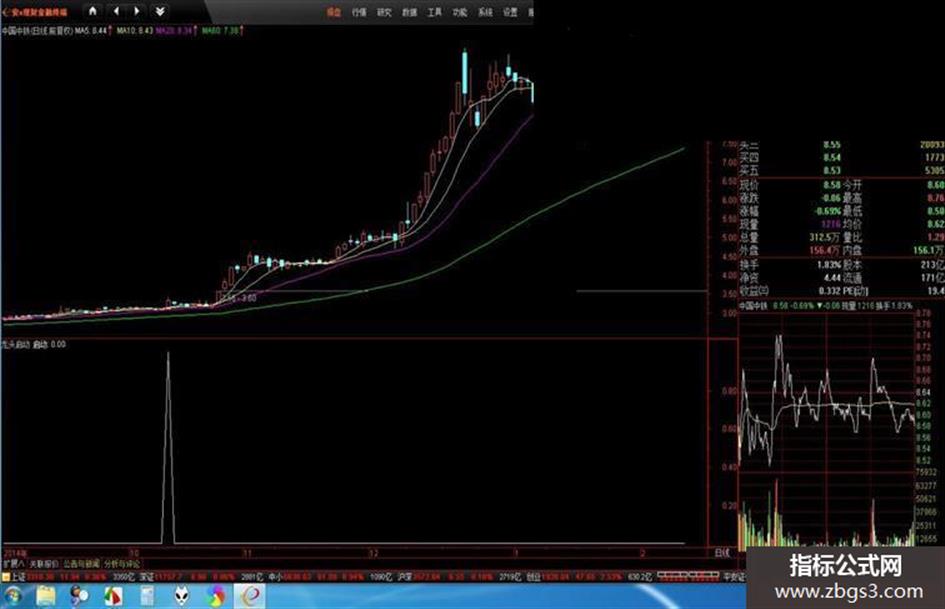The height and width of the screenshot is (609, 945).
Task: Go forward with the right arrow icon
Action: 137,11
